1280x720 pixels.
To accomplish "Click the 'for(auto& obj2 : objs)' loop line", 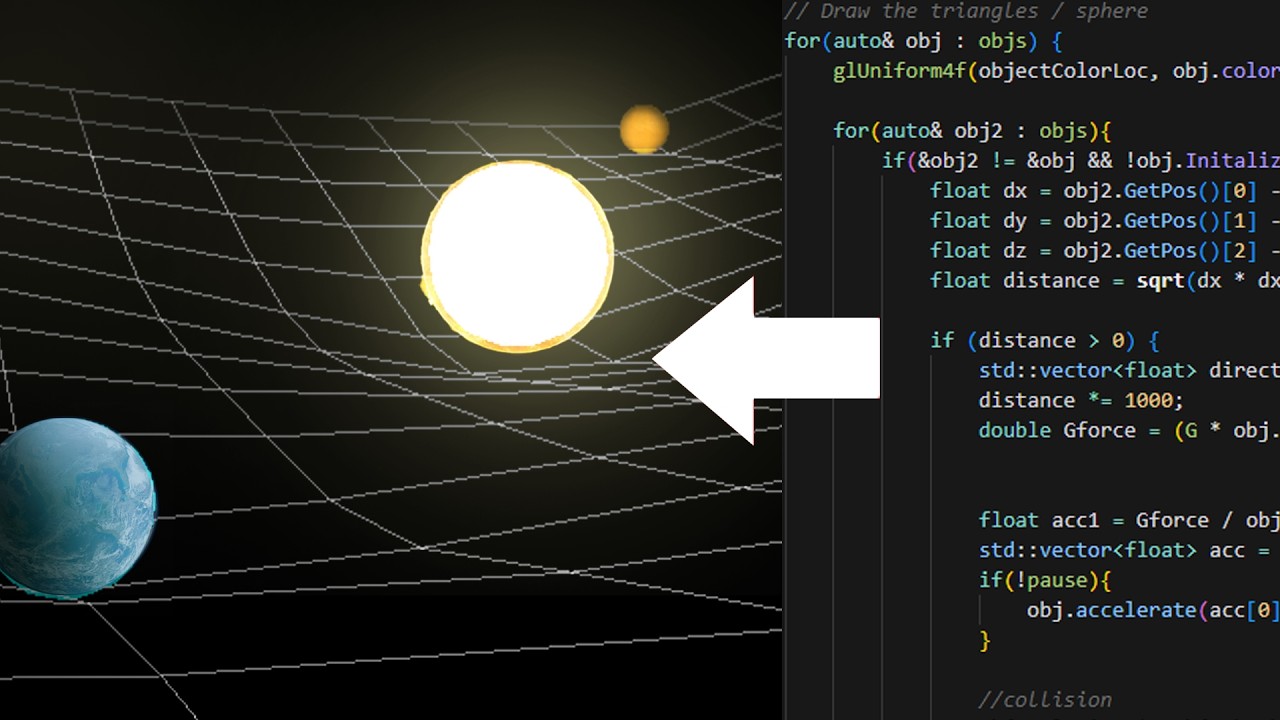I will [972, 131].
